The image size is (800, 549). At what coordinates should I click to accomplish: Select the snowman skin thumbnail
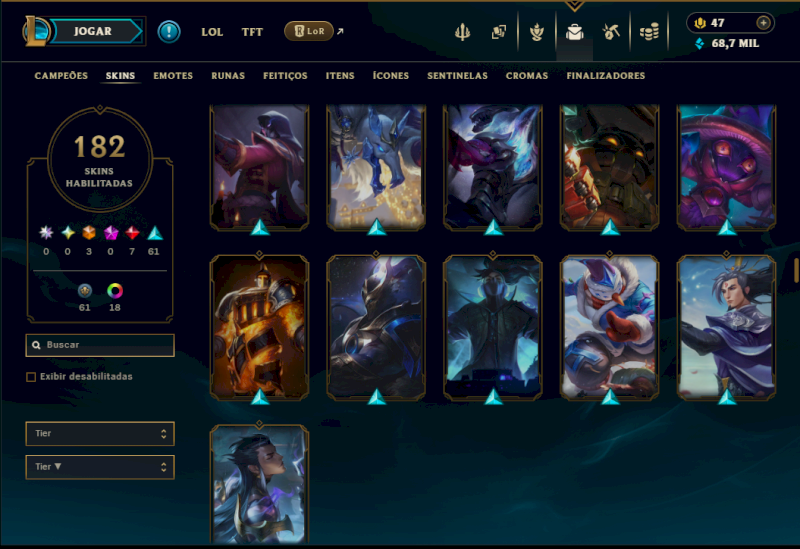(610, 328)
